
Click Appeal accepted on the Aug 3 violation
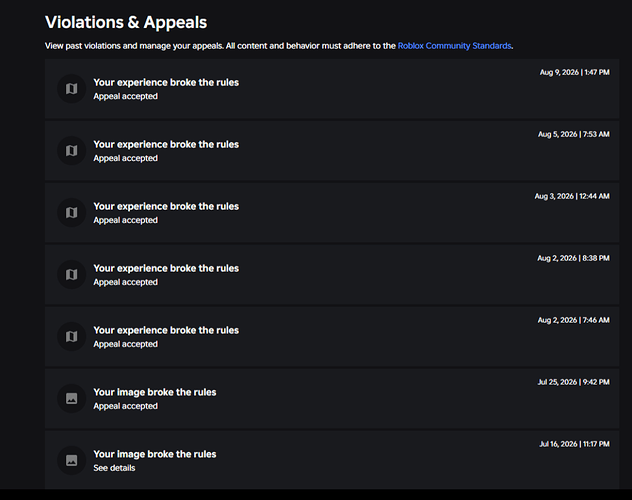click(x=125, y=220)
